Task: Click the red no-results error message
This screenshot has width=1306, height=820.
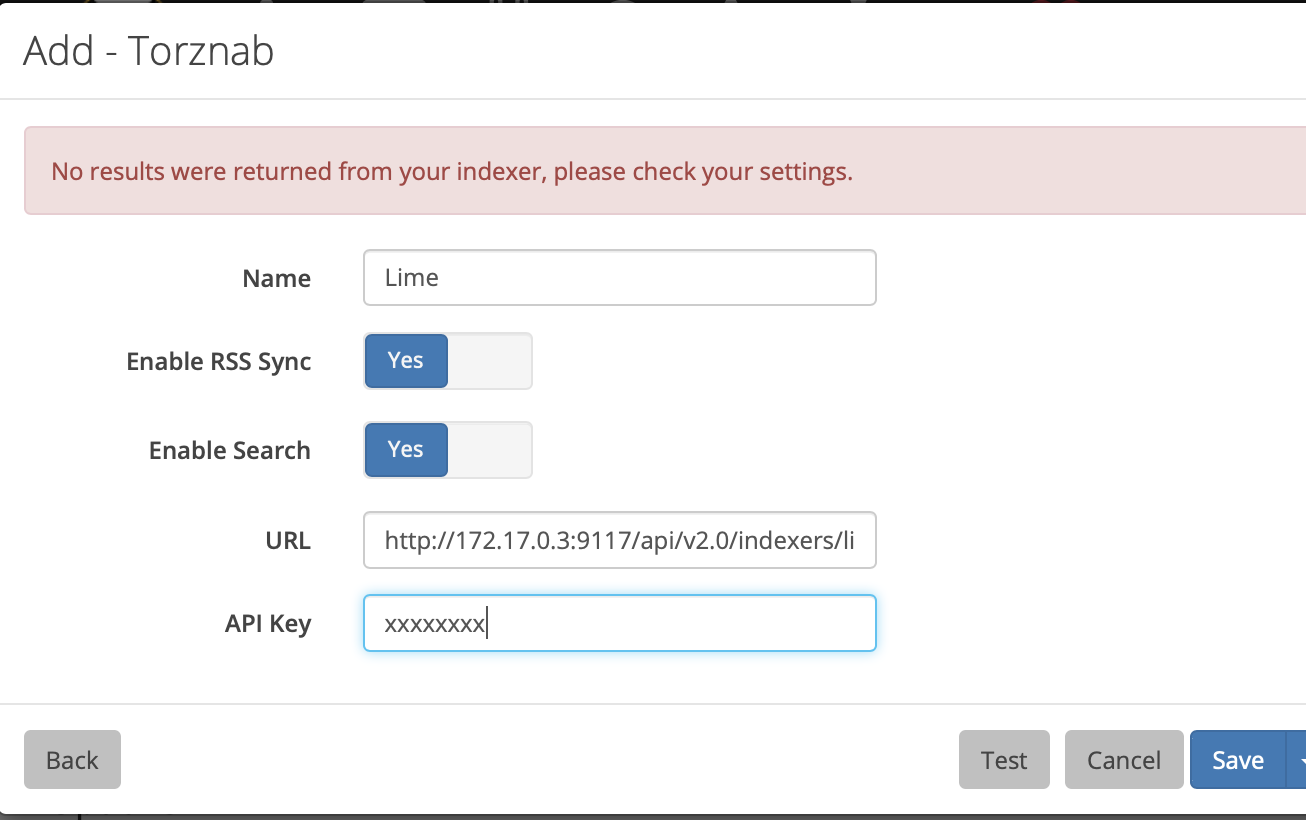Action: [x=452, y=171]
